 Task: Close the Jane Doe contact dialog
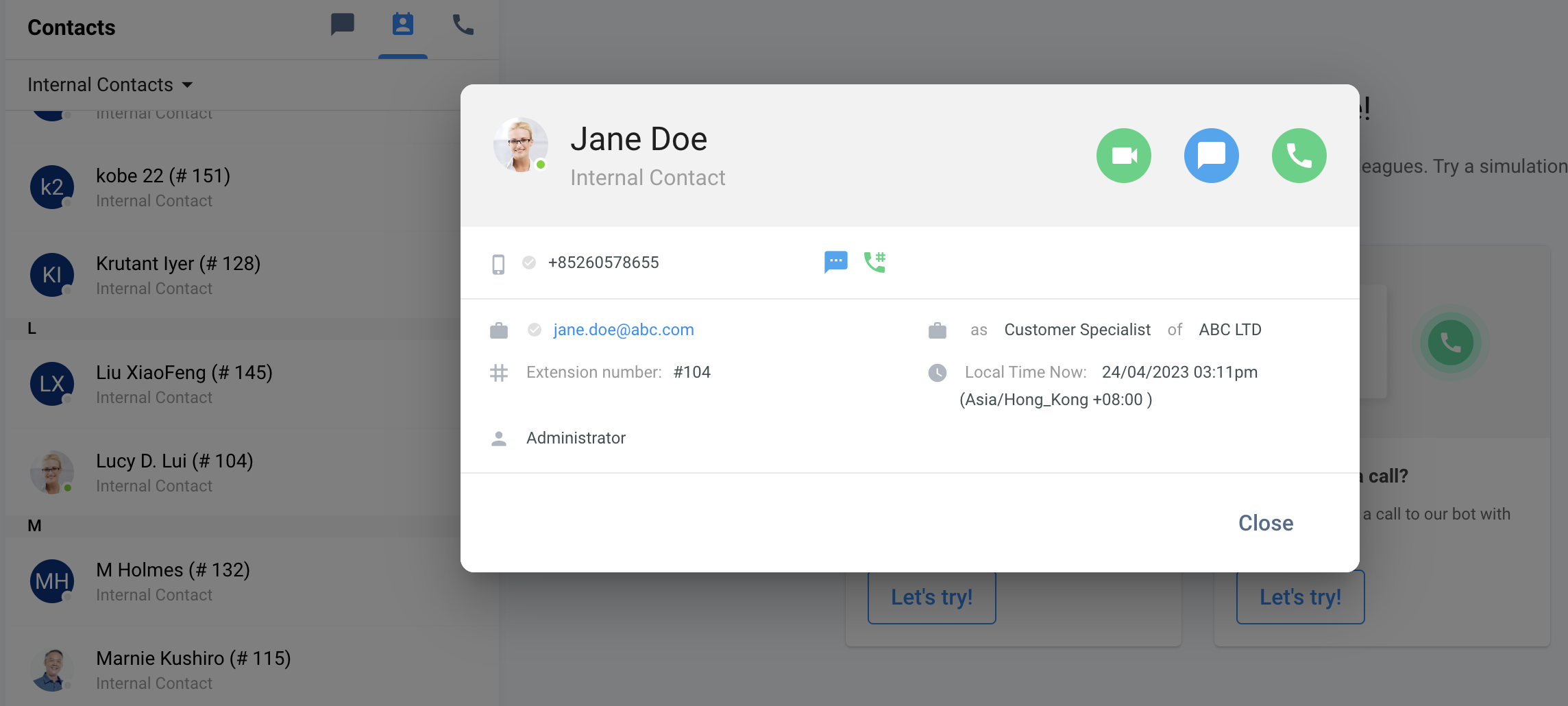(1265, 523)
